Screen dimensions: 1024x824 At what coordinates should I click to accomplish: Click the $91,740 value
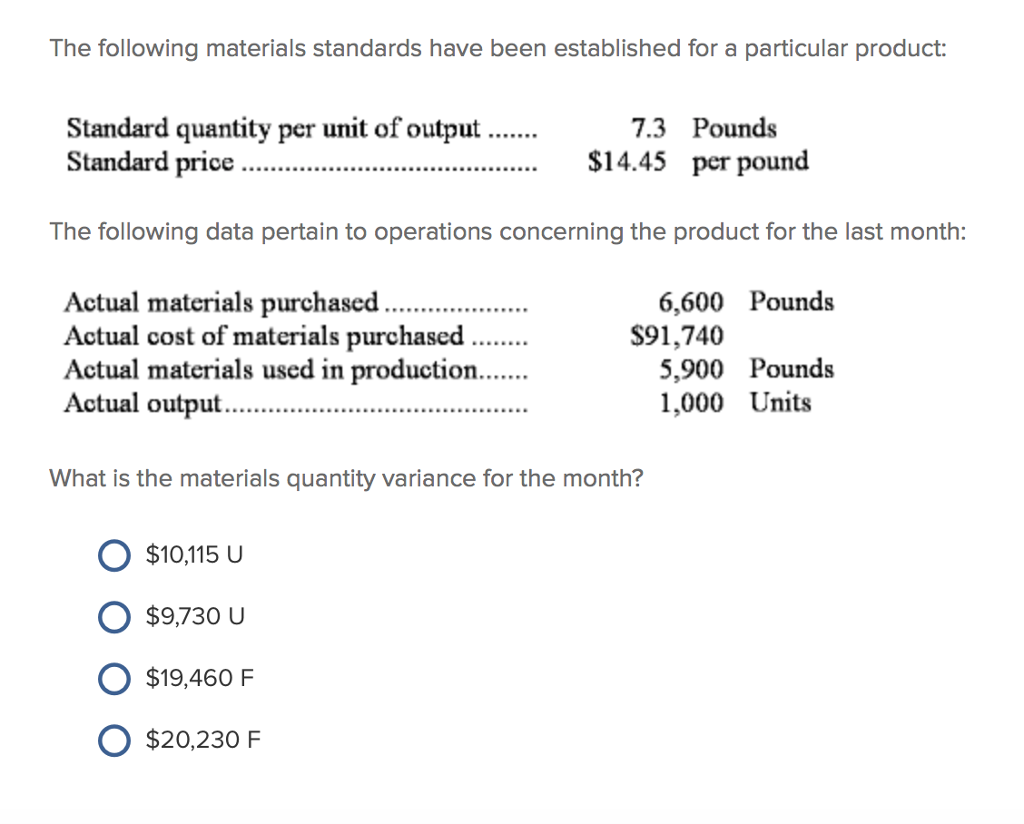click(677, 336)
